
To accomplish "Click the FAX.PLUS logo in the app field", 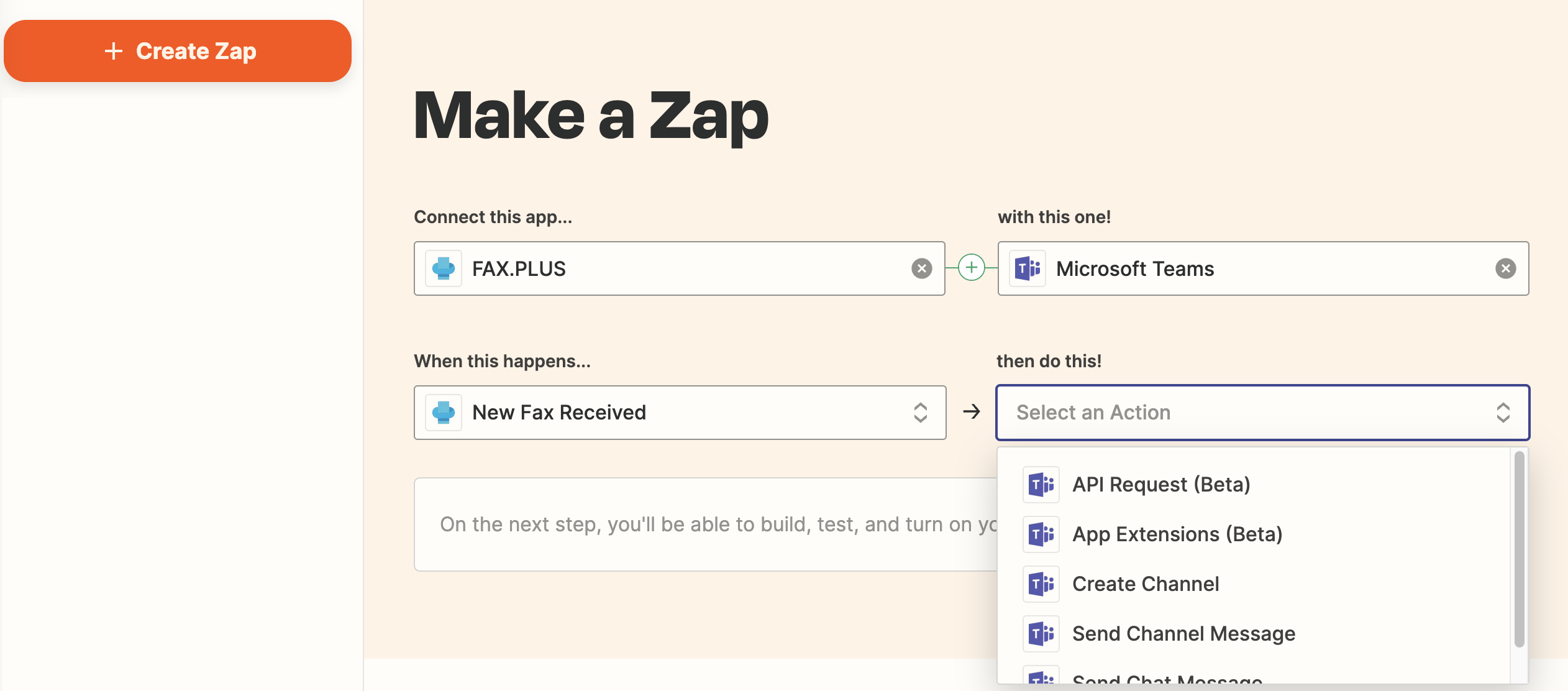I will tap(444, 268).
